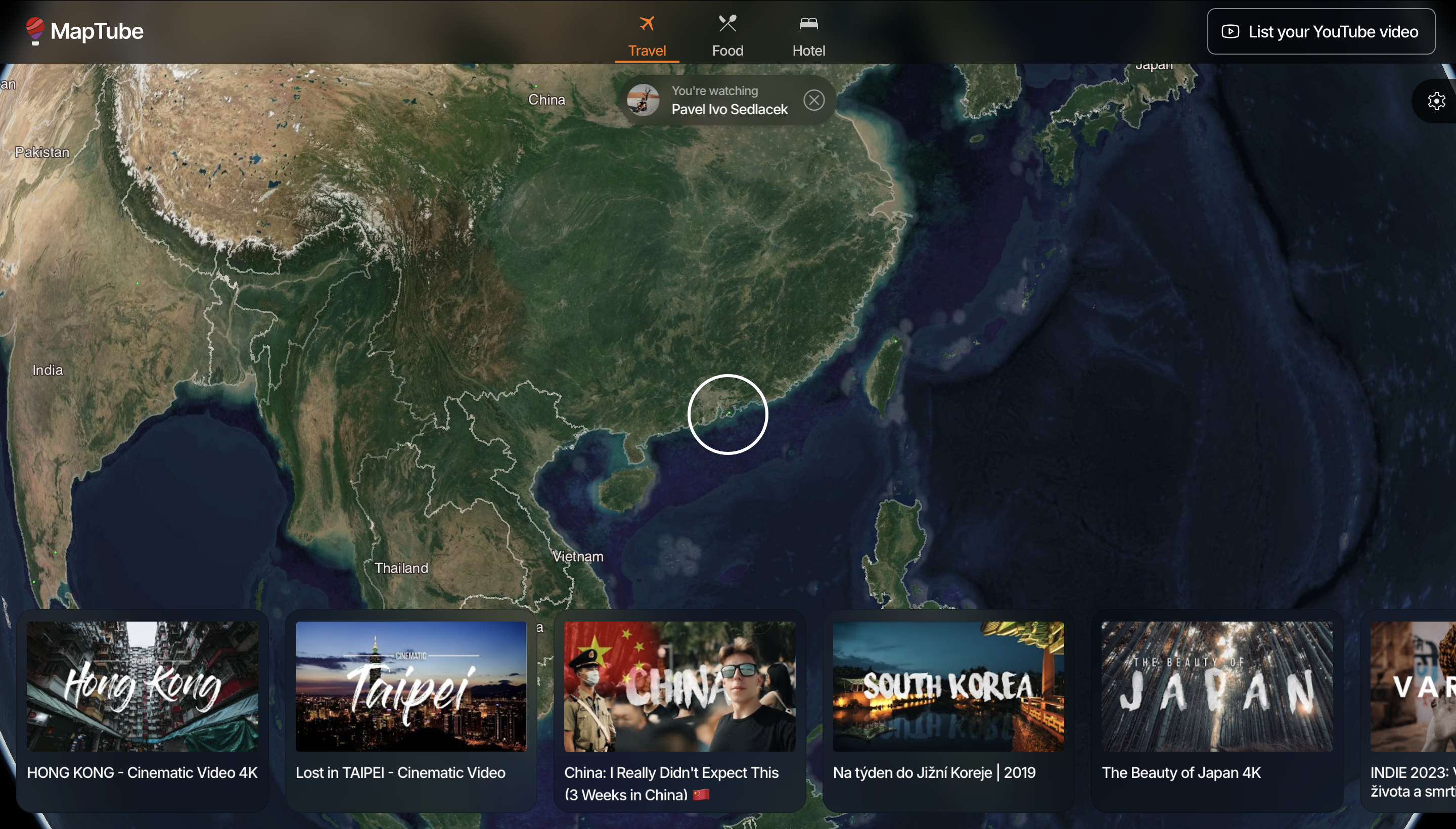Screen dimensions: 1456x829
Task: Open the settings gear icon
Action: [x=1437, y=101]
